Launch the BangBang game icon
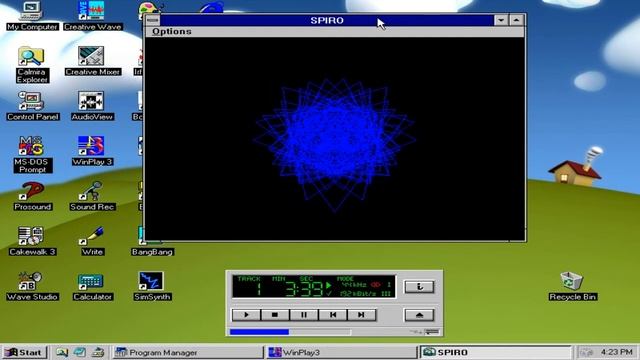The width and height of the screenshot is (640, 360). (152, 252)
